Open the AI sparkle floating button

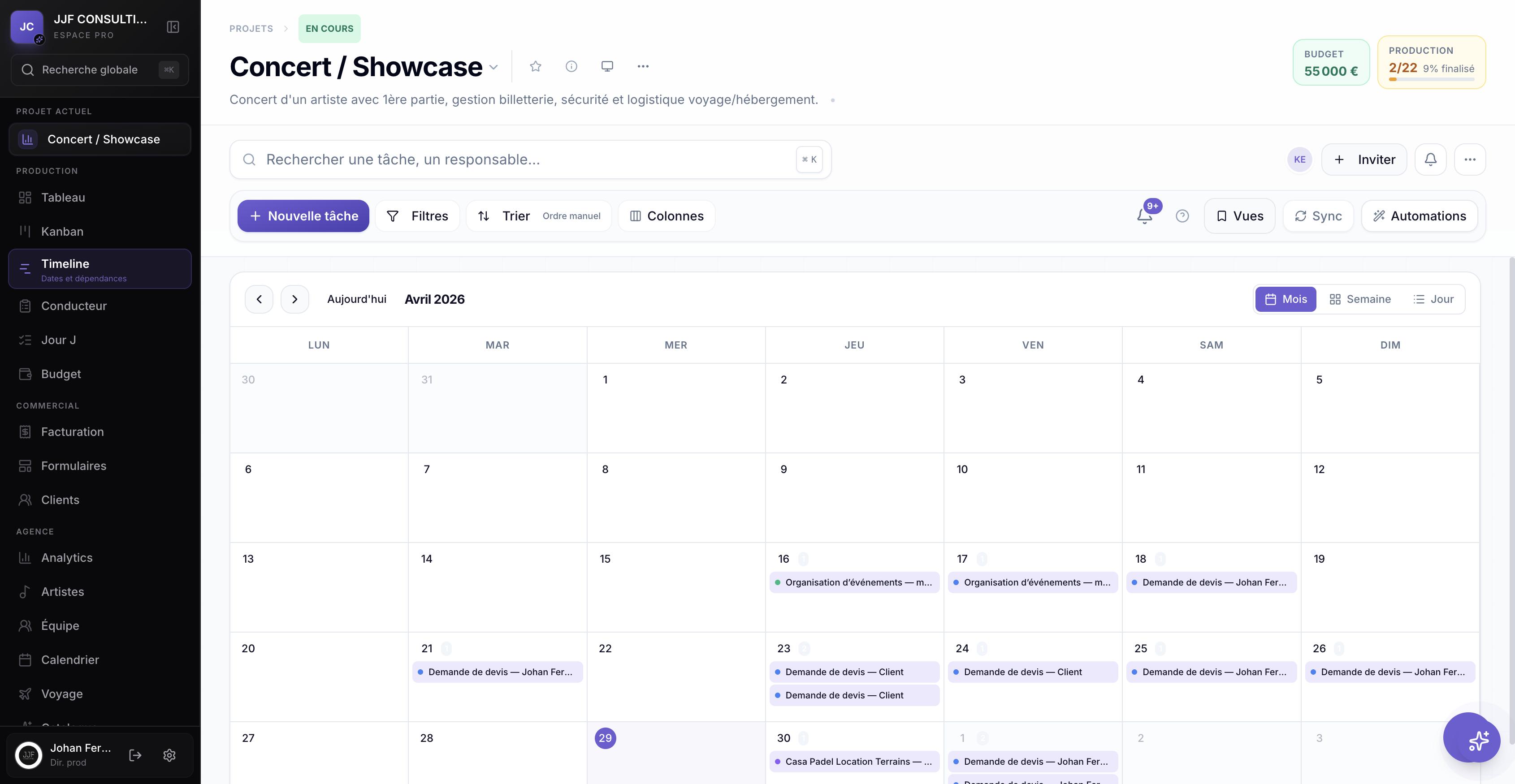click(x=1472, y=737)
